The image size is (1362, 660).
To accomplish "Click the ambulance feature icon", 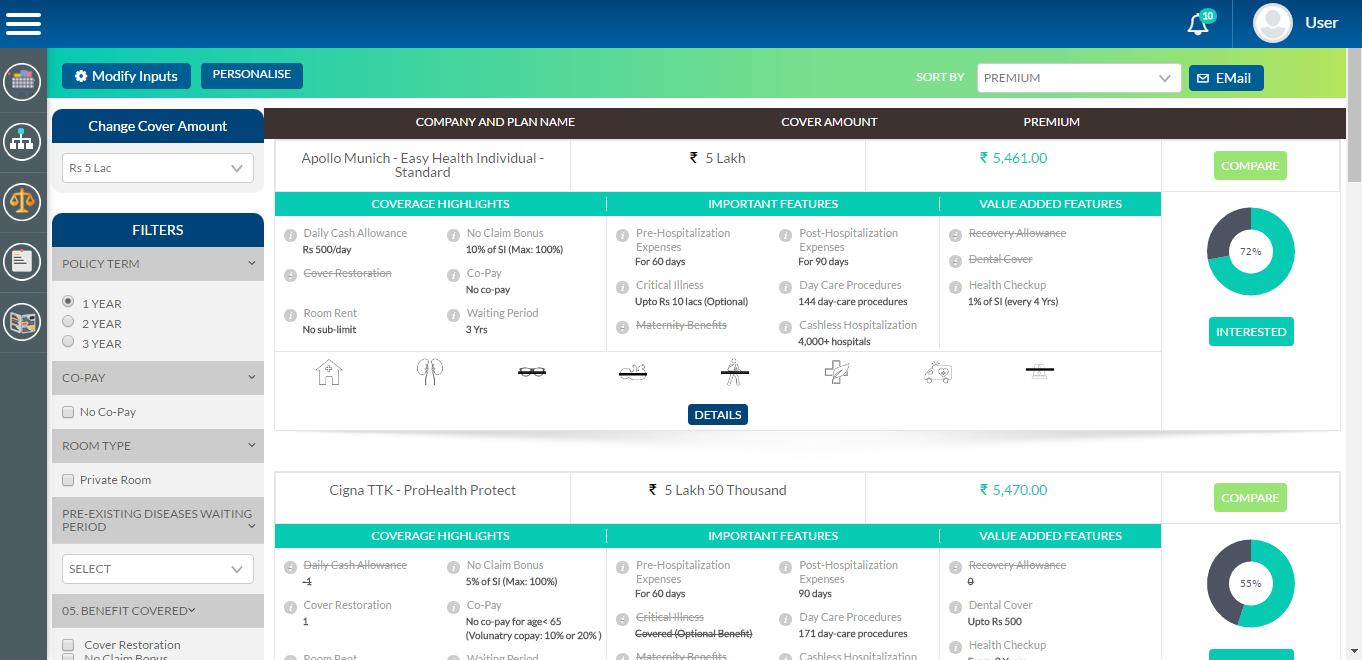I will [x=938, y=373].
